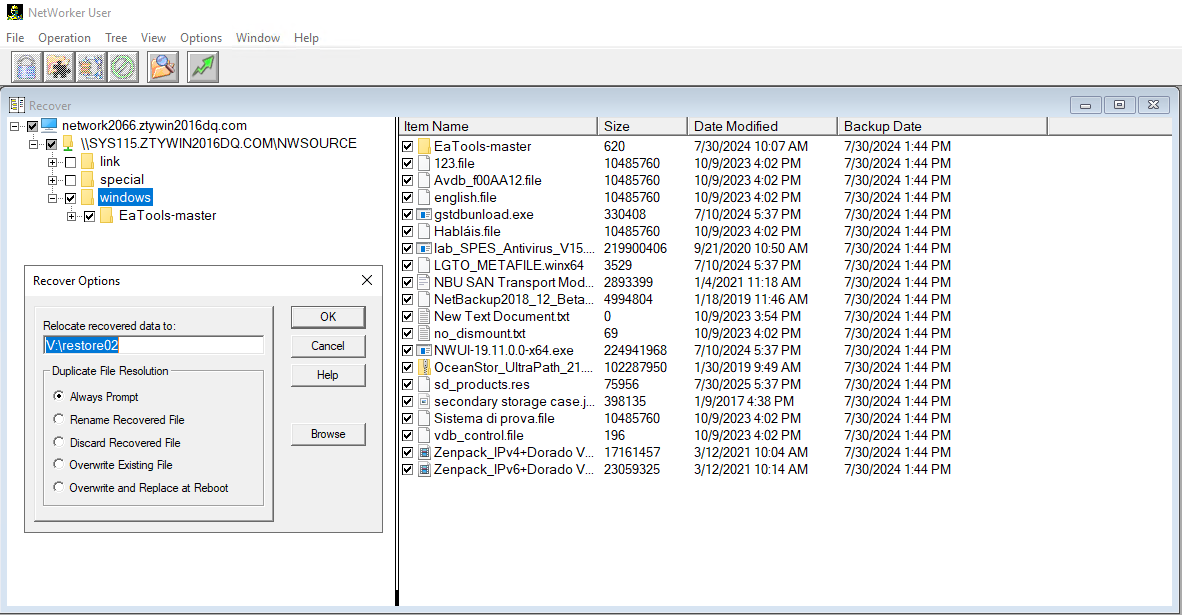Open the Tree menu
1182x615 pixels.
(x=116, y=38)
